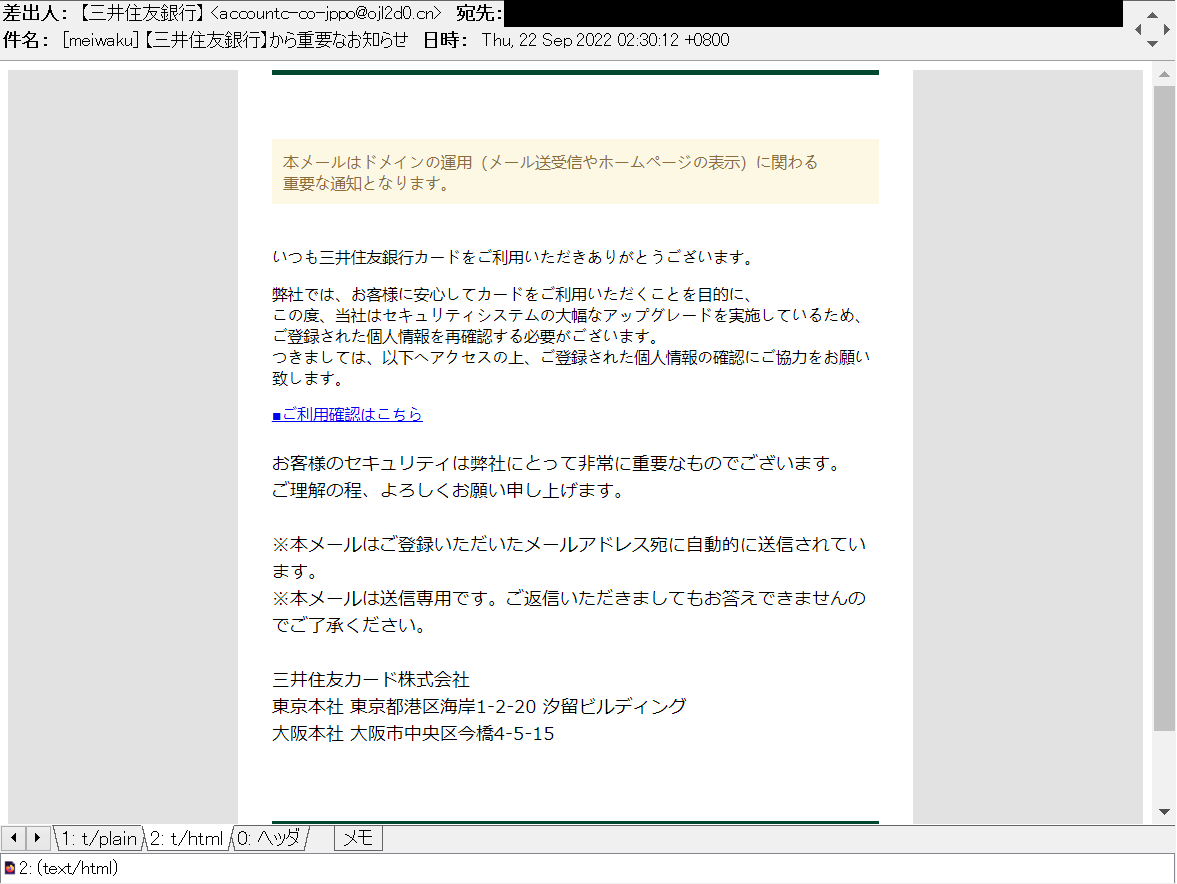Click the message scrollbar down arrow
This screenshot has height=884, width=1177.
[x=1164, y=812]
